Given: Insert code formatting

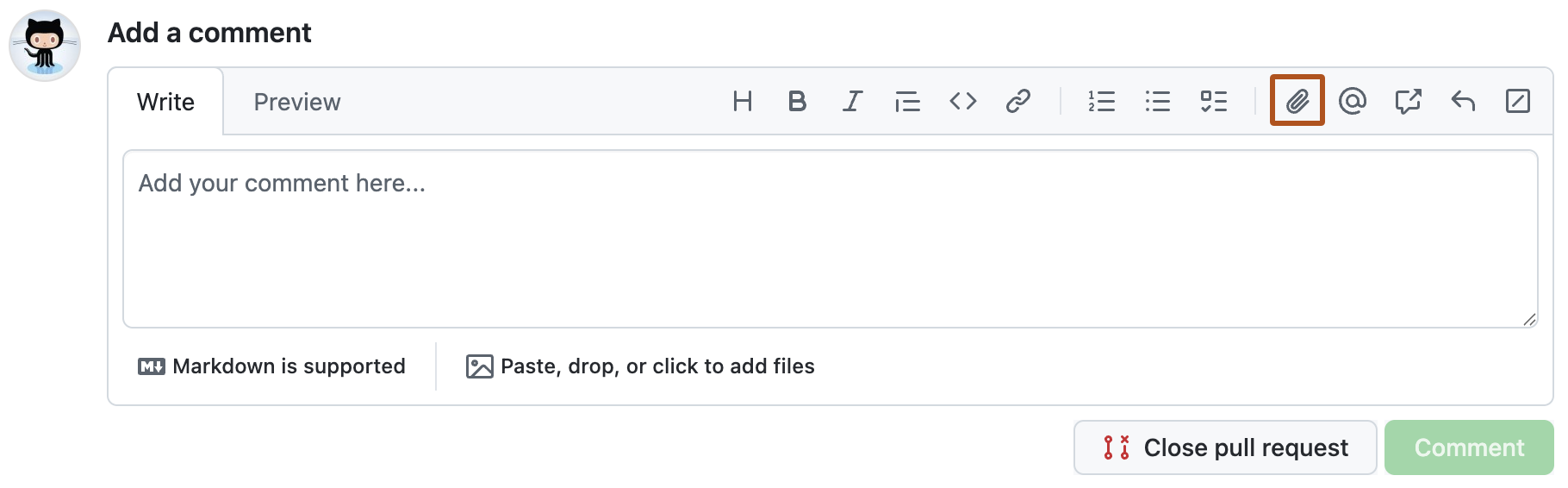Looking at the screenshot, I should coord(962,102).
